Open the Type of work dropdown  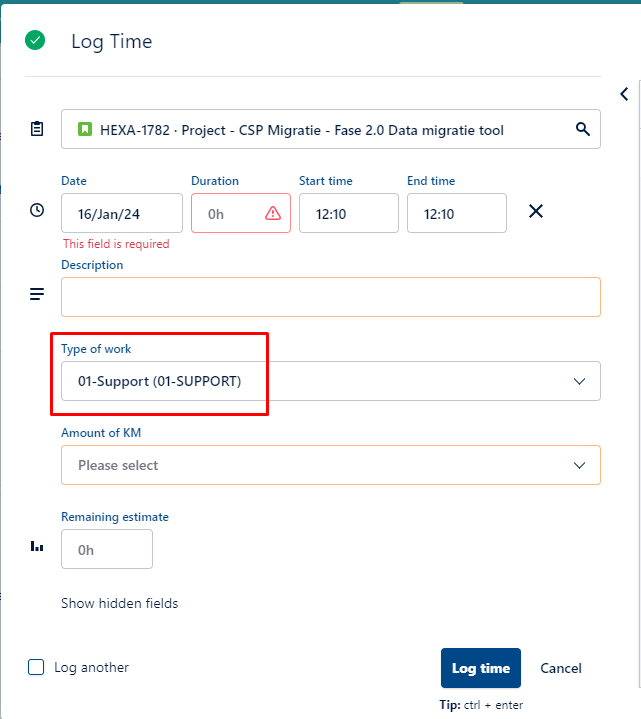[x=330, y=381]
